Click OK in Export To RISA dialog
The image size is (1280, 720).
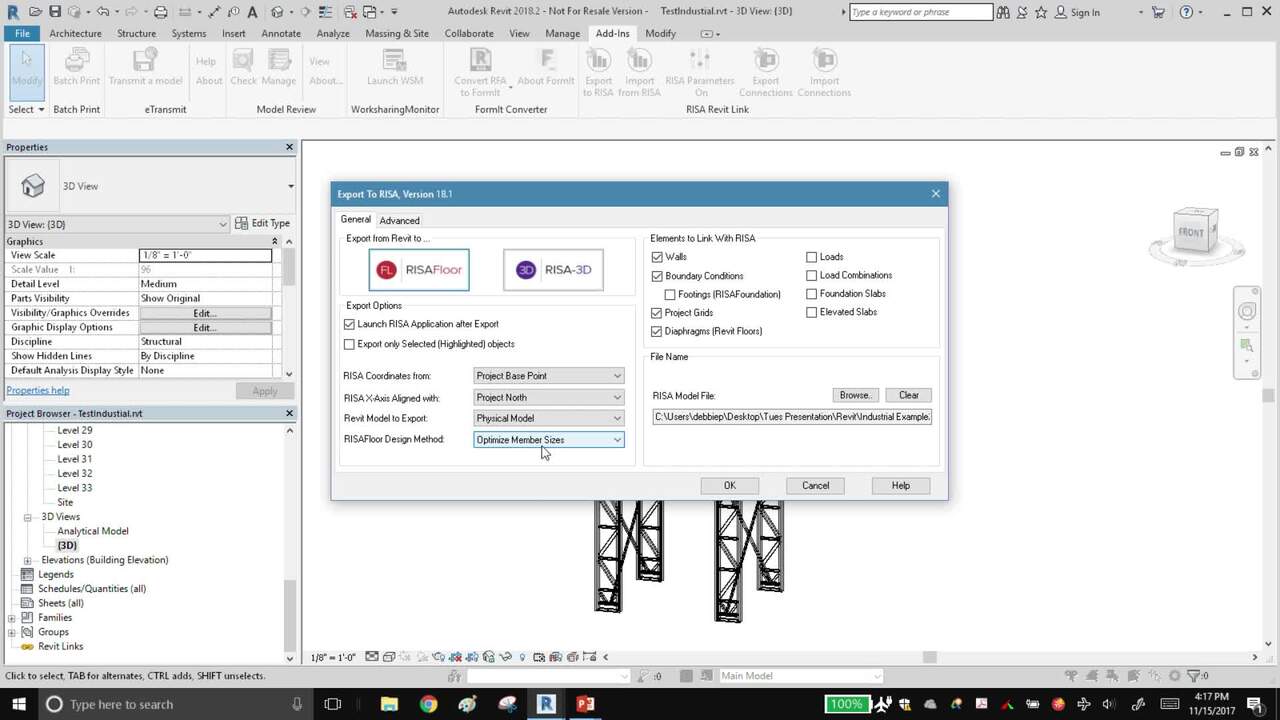pyautogui.click(x=730, y=485)
